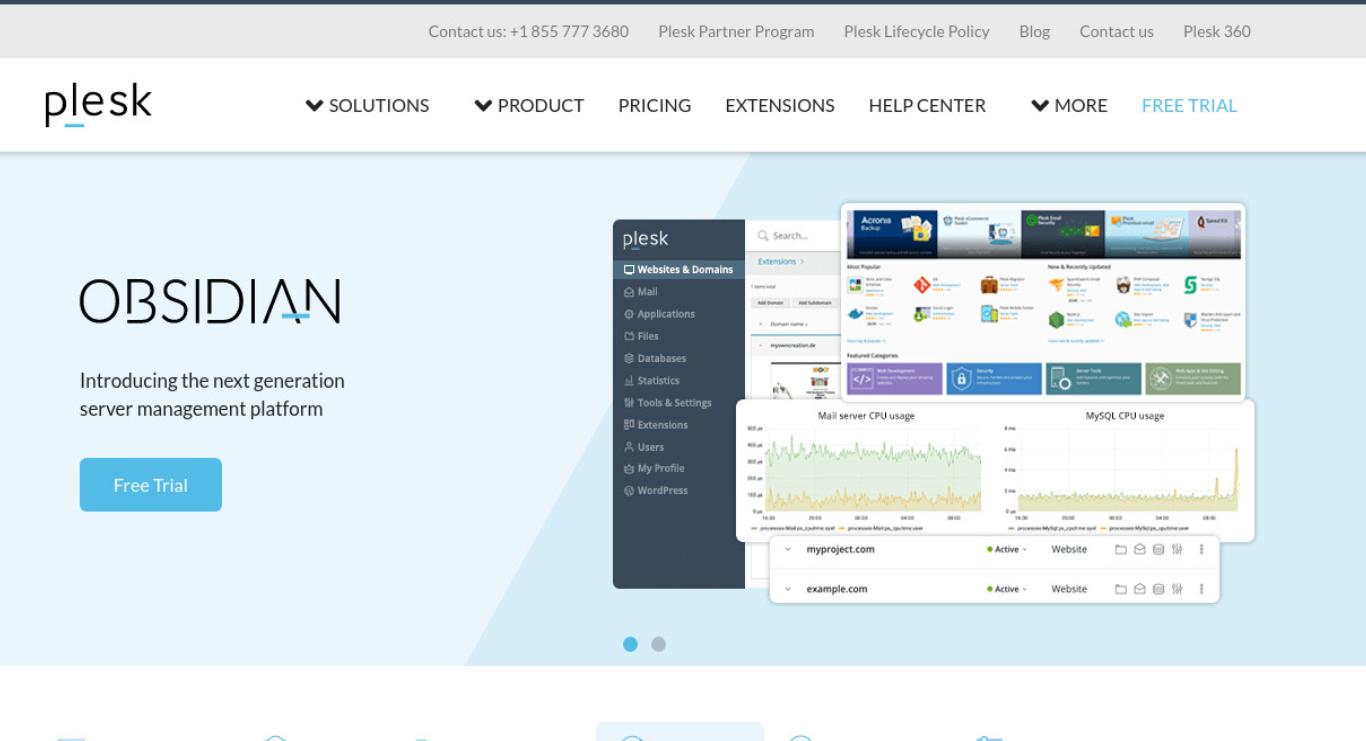Image resolution: width=1366 pixels, height=741 pixels.
Task: Click the phone number +1 855 777 3680
Action: 569,31
